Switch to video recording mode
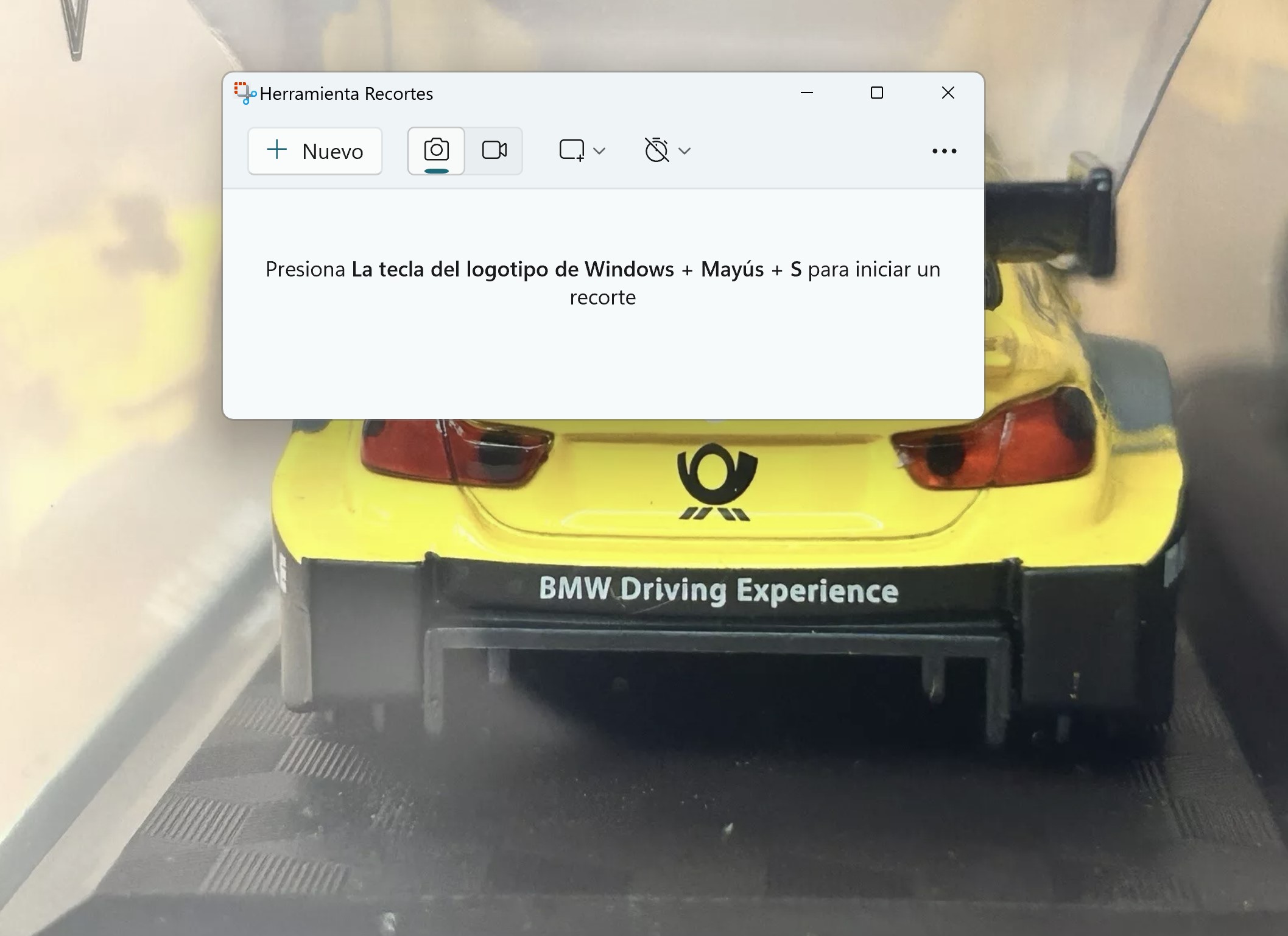 [494, 151]
